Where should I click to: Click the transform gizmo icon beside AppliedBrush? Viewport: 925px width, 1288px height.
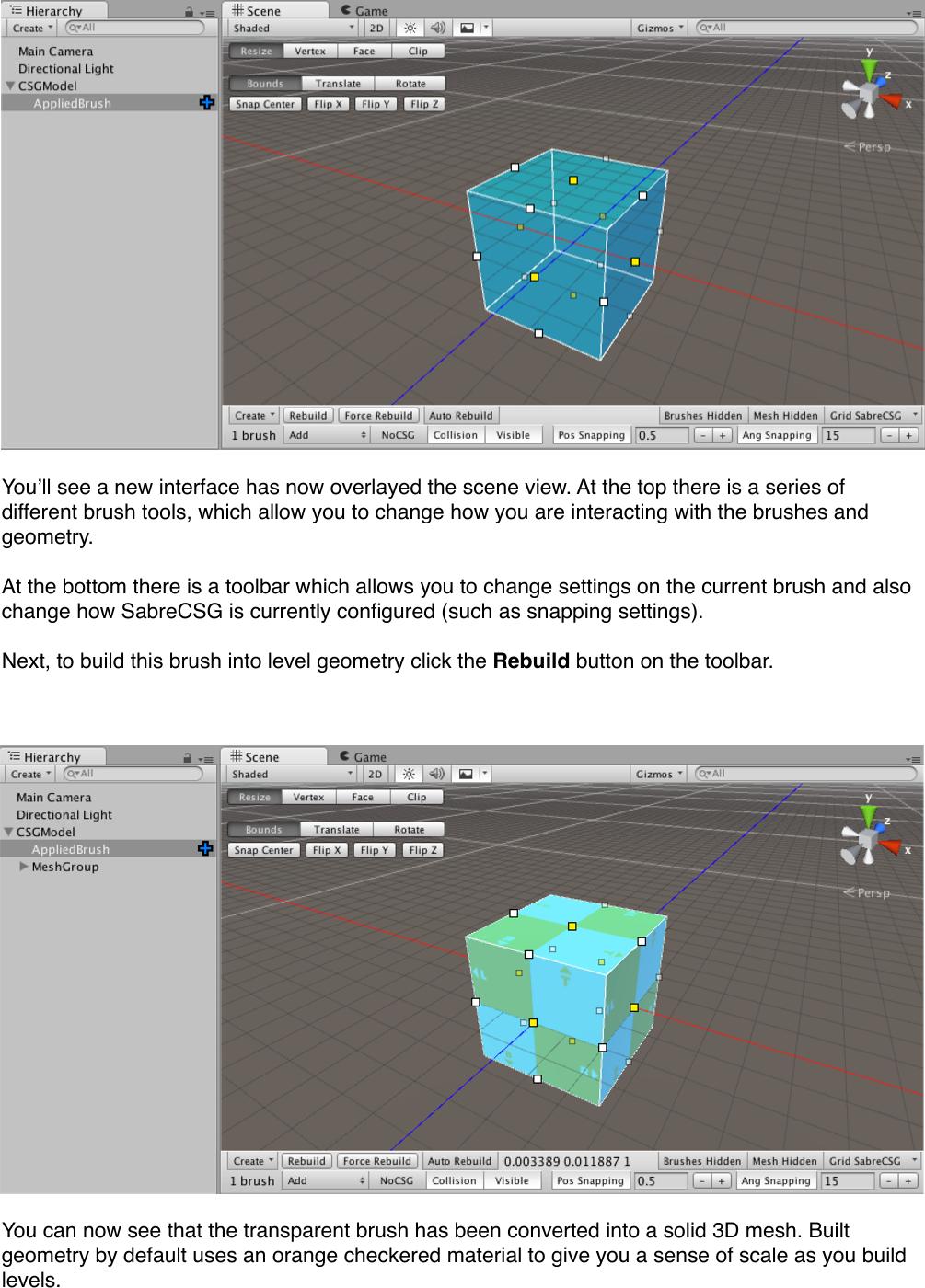[x=206, y=102]
